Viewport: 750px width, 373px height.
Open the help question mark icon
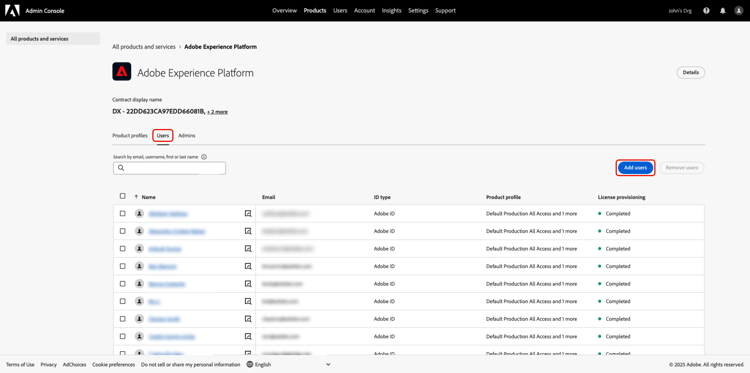[x=706, y=11]
